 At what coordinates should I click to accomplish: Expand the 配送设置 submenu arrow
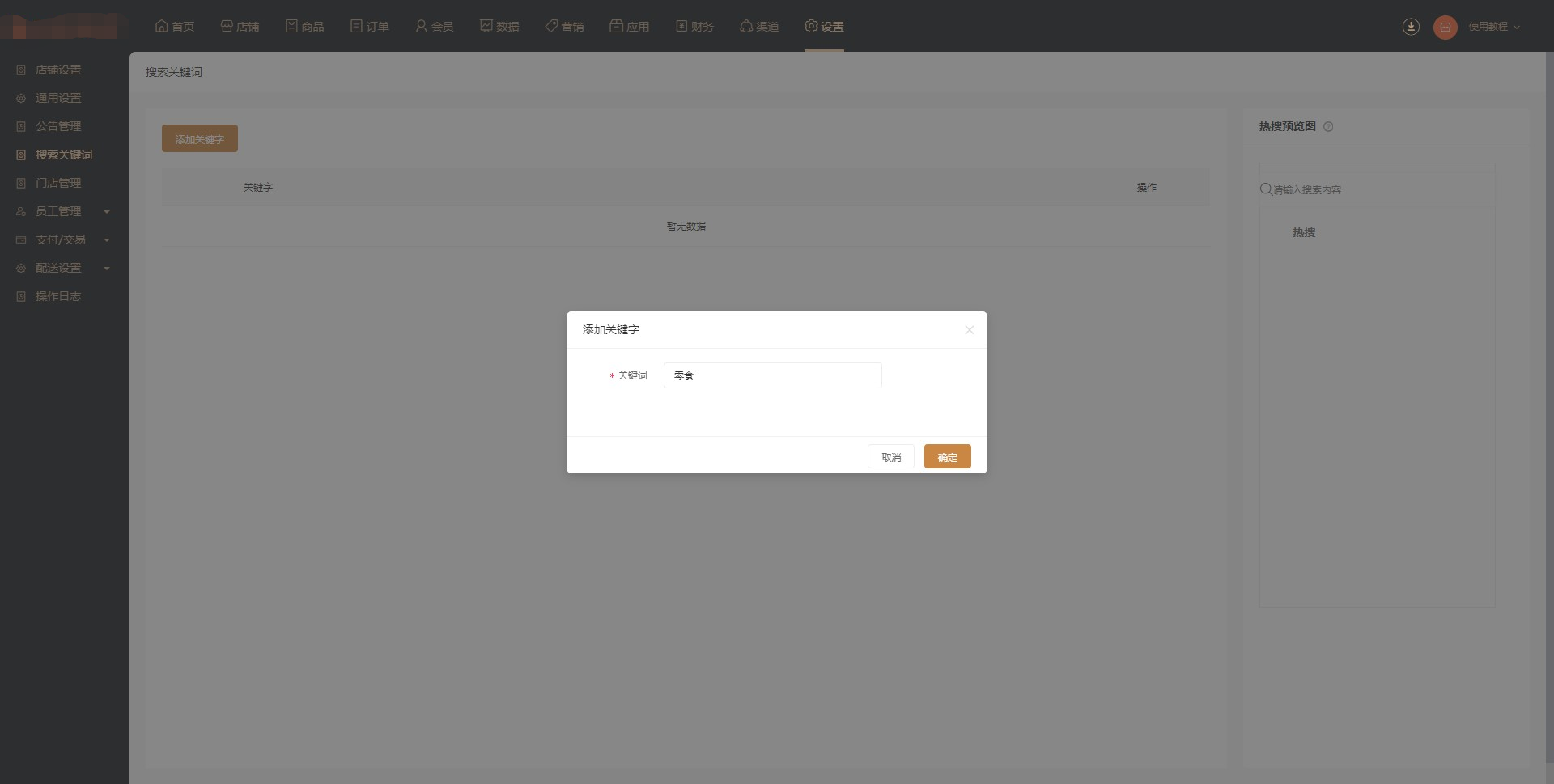(107, 269)
